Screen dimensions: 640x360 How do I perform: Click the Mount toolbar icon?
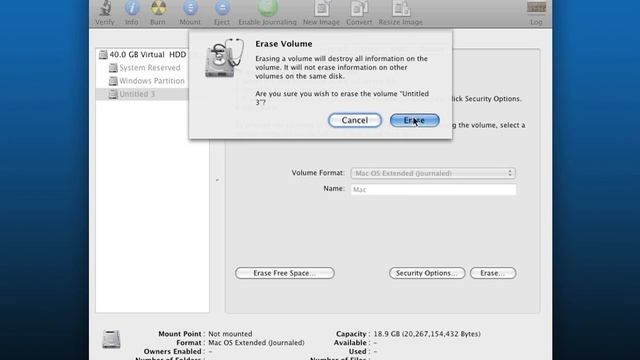190,13
